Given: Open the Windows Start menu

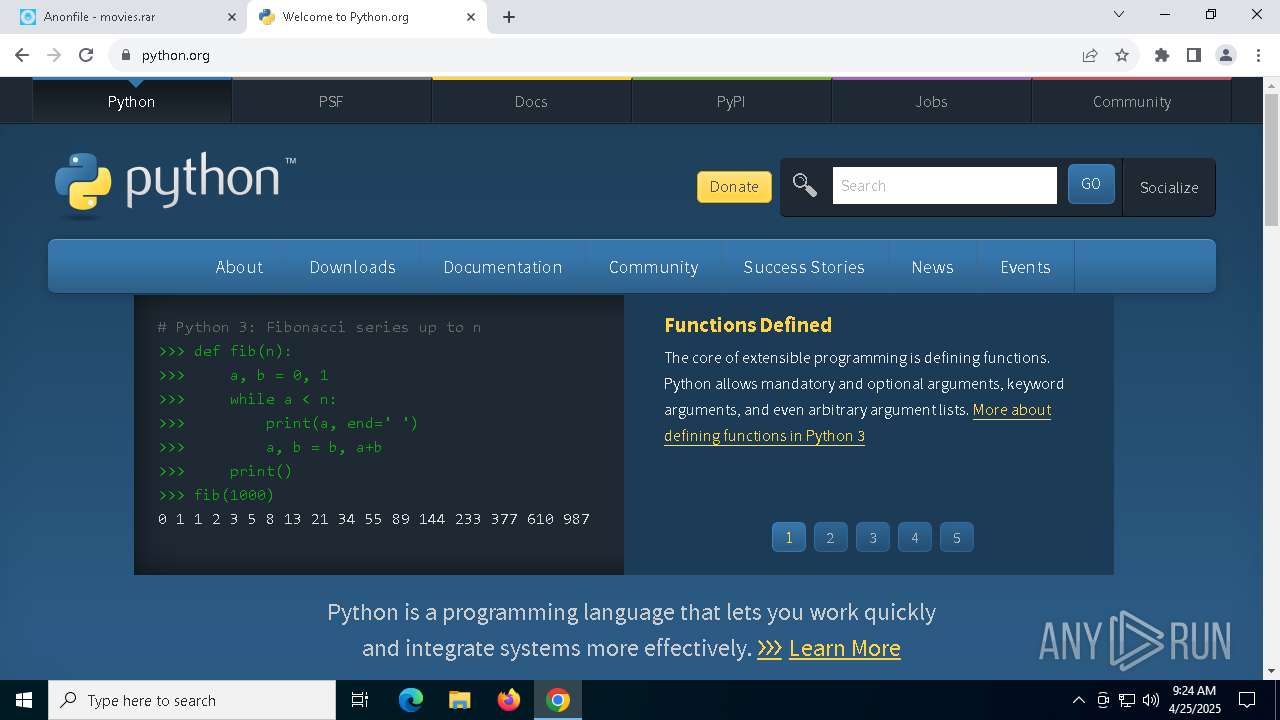Looking at the screenshot, I should point(24,700).
